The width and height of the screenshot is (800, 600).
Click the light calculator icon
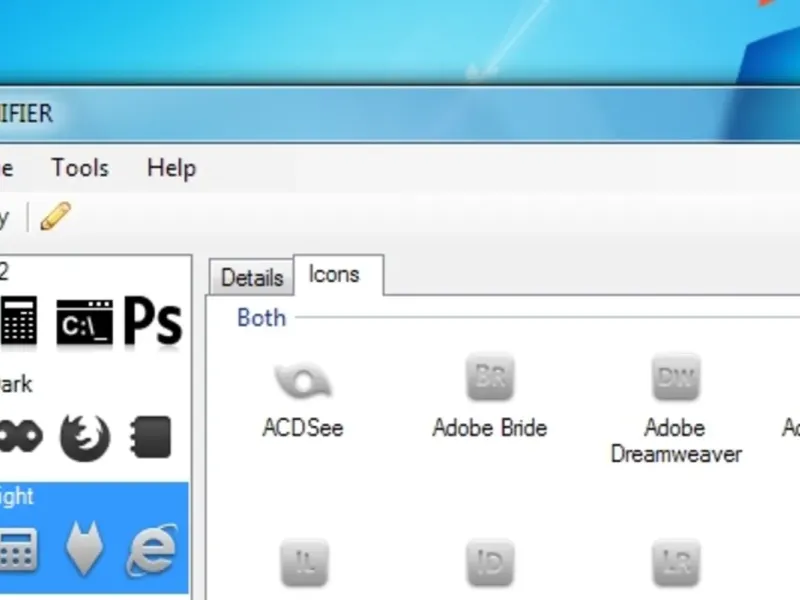(x=18, y=550)
